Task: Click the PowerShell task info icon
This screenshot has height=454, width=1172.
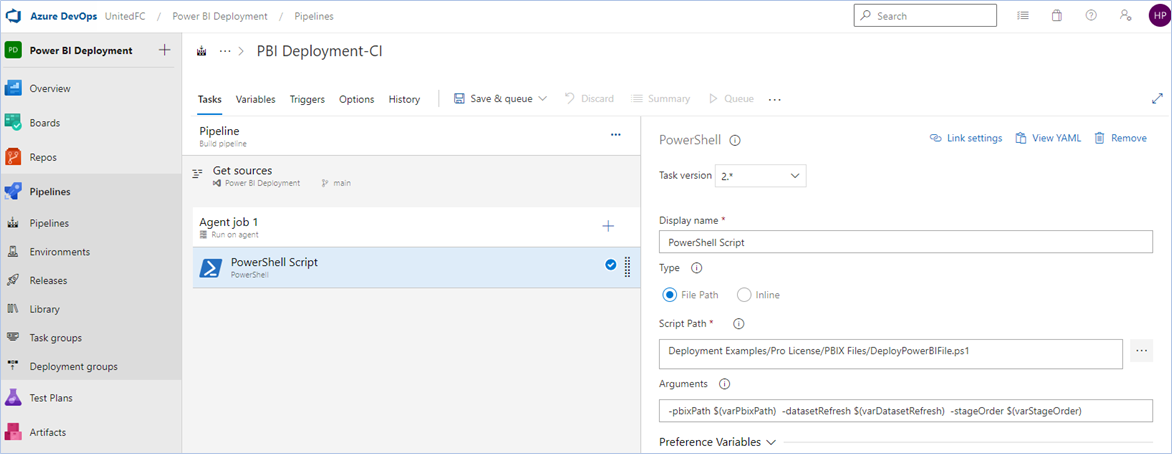Action: [735, 140]
